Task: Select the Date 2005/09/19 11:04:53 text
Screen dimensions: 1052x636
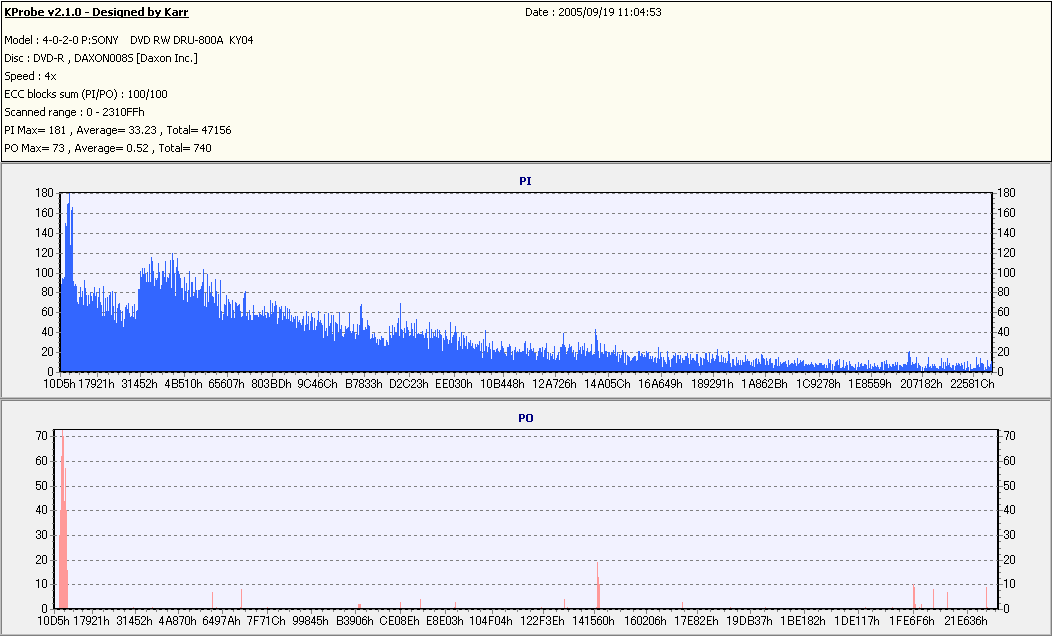Action: tap(593, 12)
